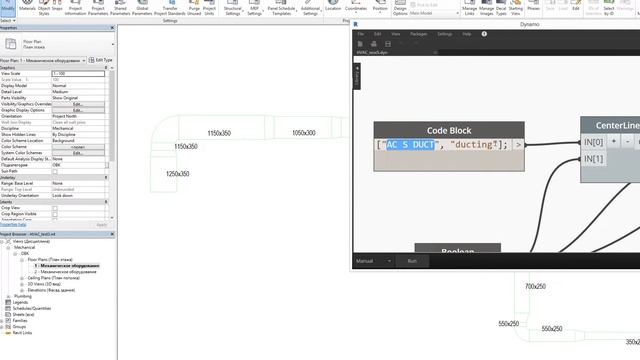Edit System Color Schemes
640x360 pixels.
pyautogui.click(x=78, y=153)
